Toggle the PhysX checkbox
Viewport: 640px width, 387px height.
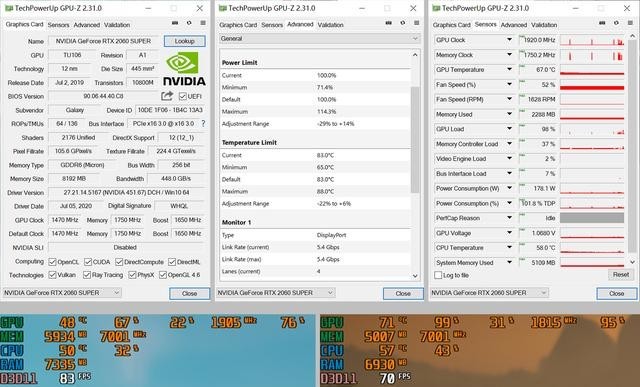pos(132,275)
